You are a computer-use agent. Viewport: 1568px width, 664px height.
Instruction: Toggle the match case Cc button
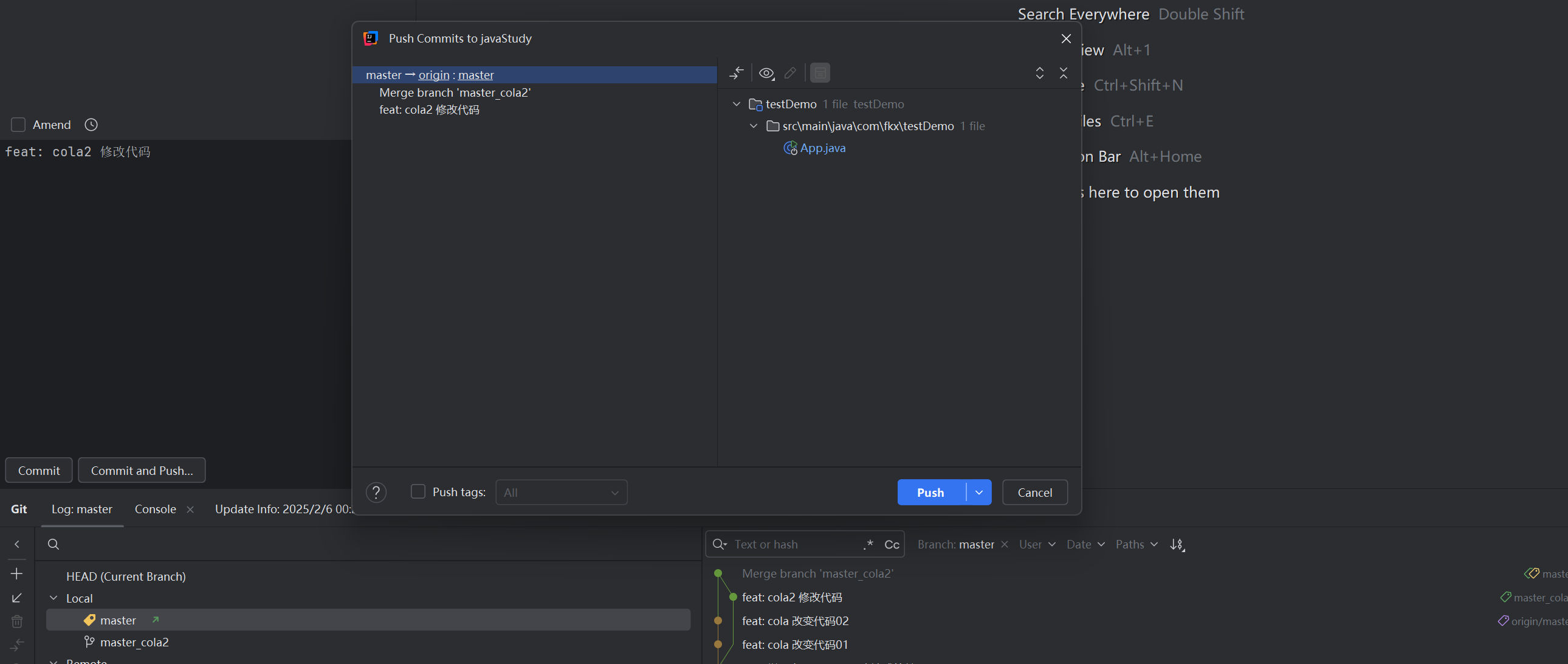[892, 545]
